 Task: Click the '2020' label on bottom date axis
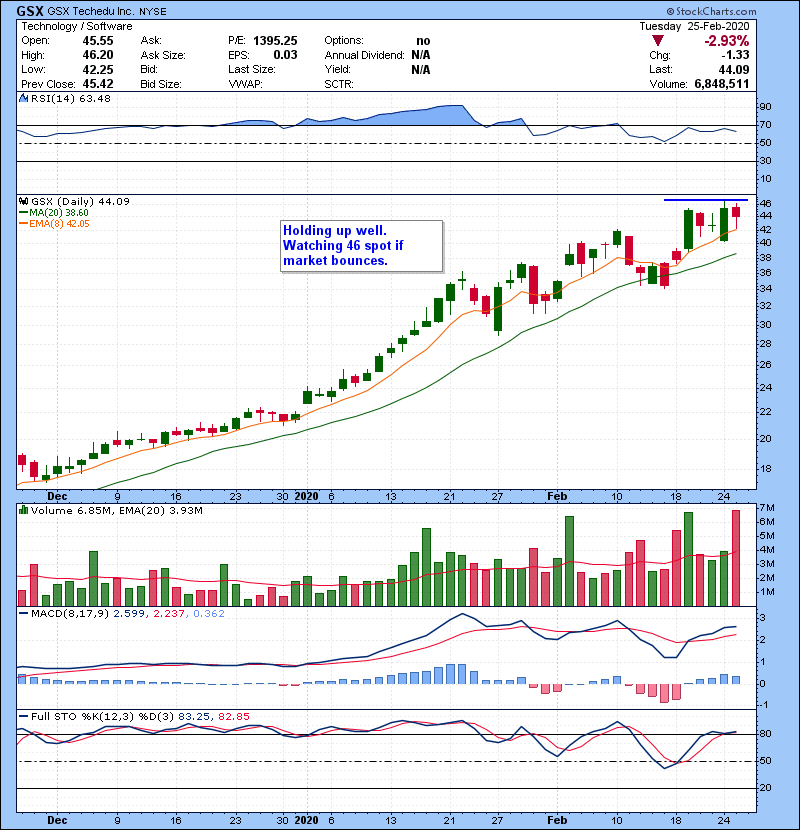pyautogui.click(x=307, y=820)
